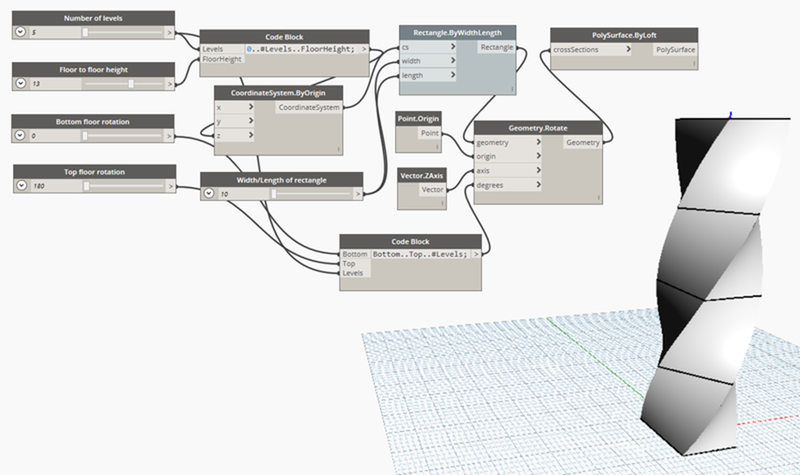
Task: Select the Number of levels node title
Action: (x=93, y=18)
